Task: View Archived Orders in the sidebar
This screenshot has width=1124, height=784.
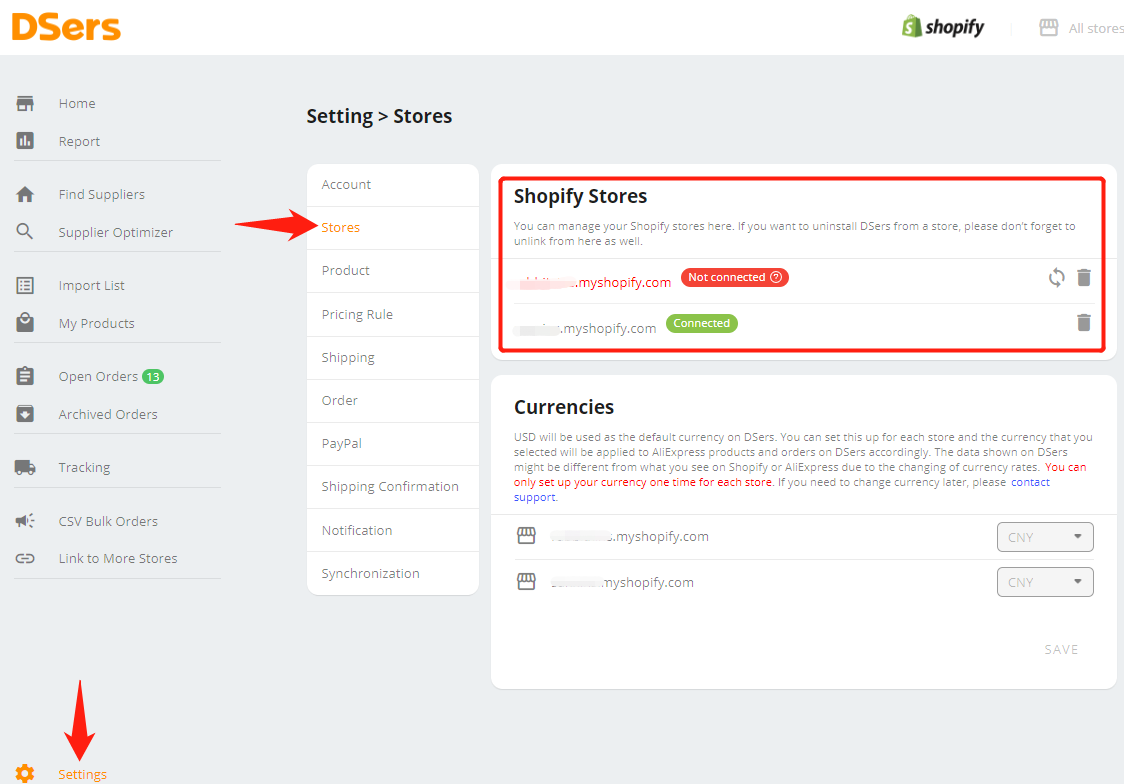Action: (108, 414)
